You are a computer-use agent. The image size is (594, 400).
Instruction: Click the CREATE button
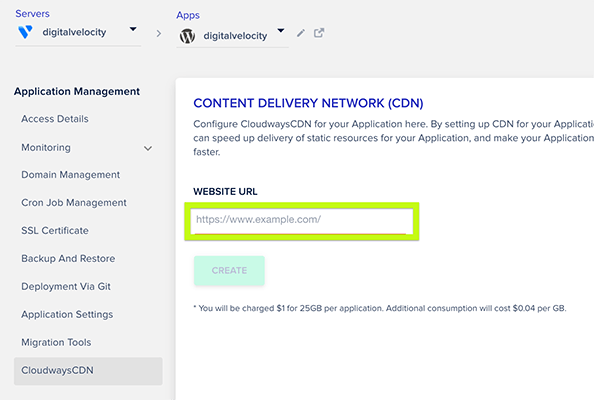click(229, 270)
